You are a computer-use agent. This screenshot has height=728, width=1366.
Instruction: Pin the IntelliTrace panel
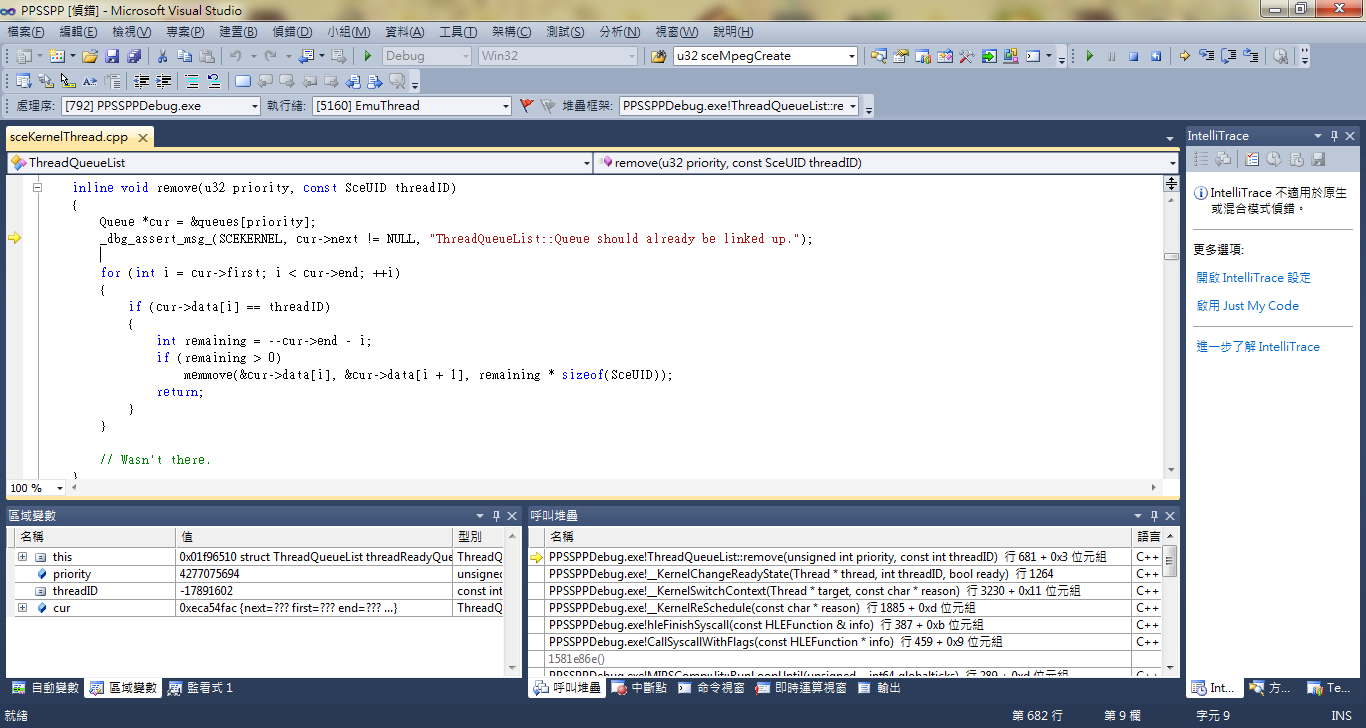[x=1333, y=136]
